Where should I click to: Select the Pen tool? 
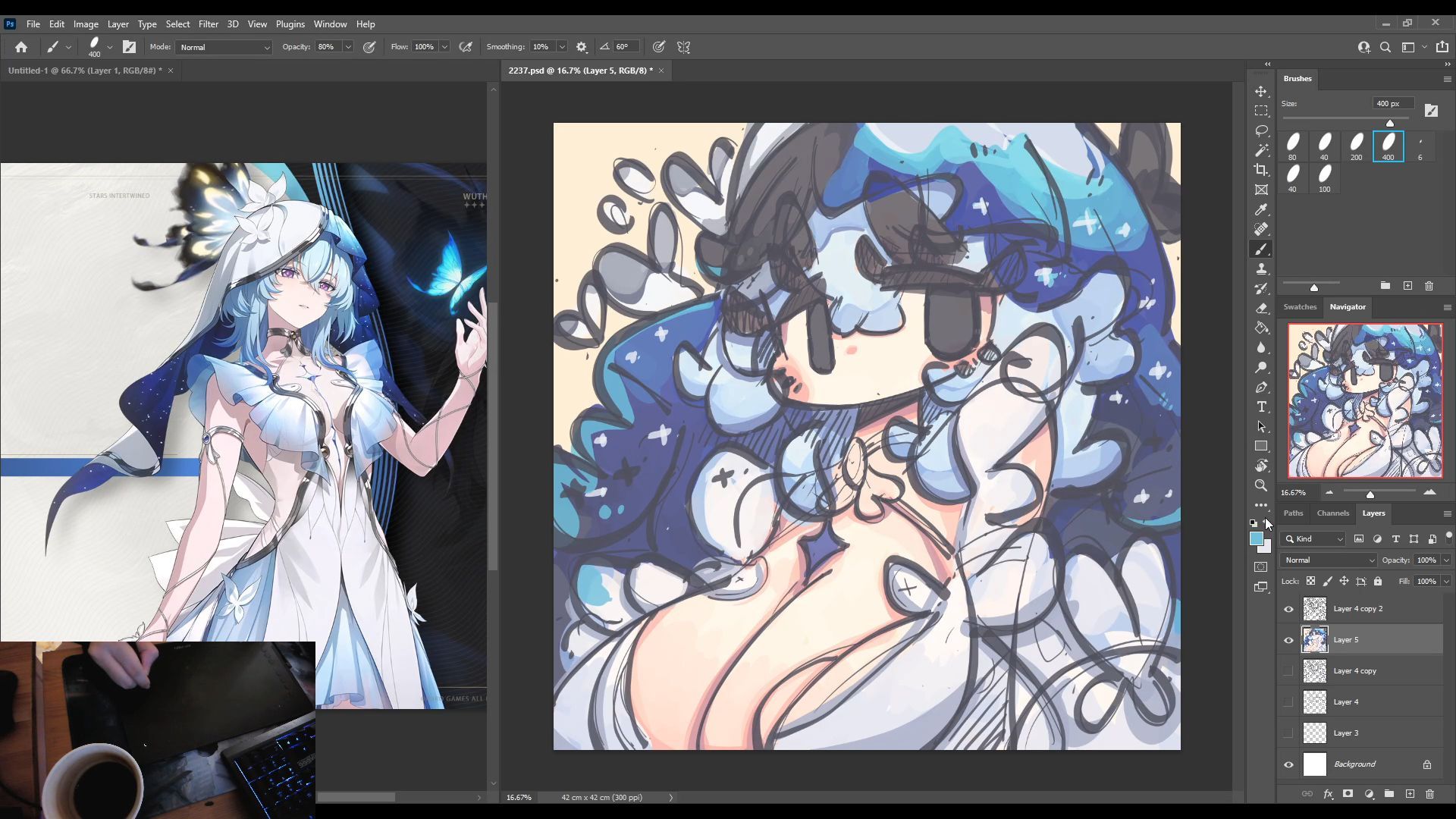tap(1261, 387)
